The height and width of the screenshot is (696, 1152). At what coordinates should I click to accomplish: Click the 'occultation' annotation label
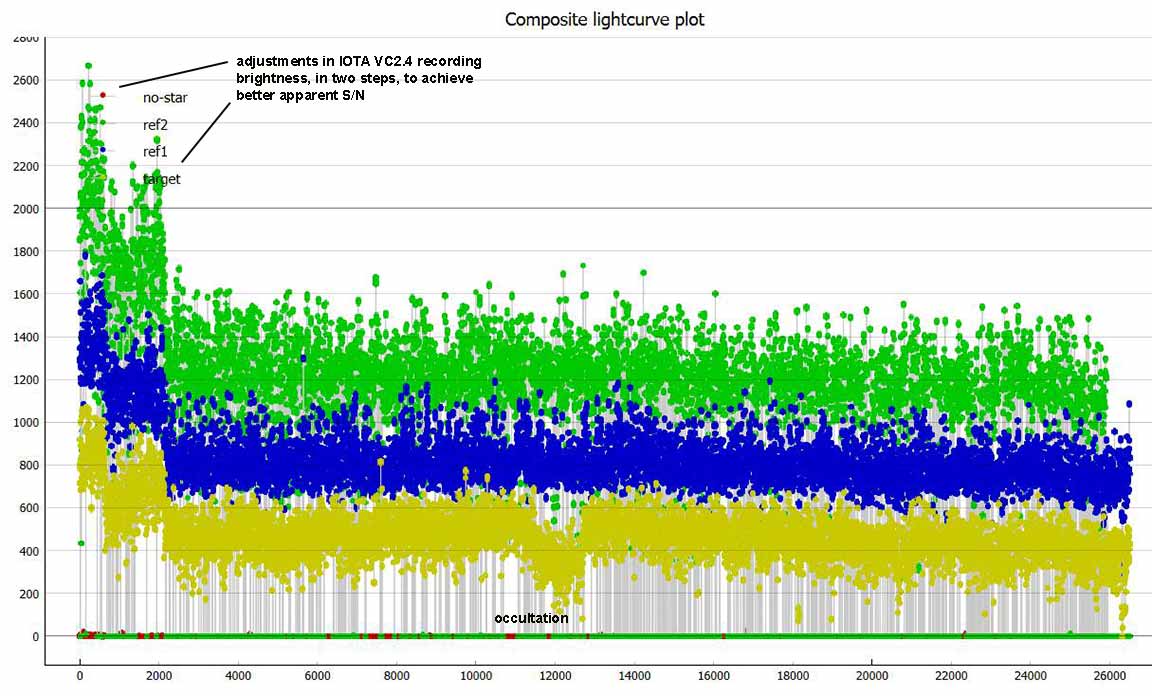pyautogui.click(x=531, y=618)
